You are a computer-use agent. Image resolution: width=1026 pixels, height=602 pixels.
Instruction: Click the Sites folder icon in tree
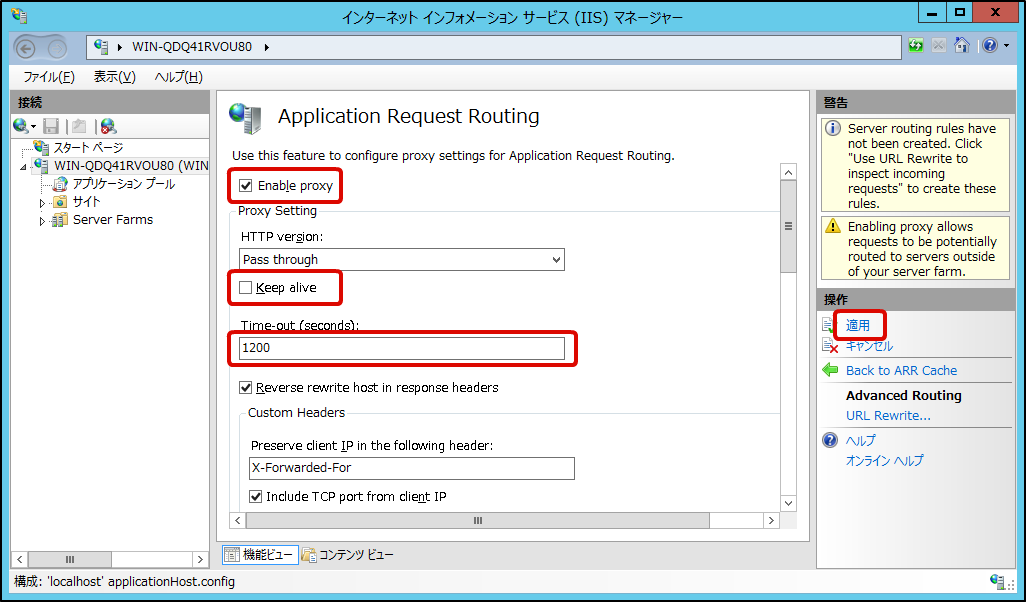(60, 202)
